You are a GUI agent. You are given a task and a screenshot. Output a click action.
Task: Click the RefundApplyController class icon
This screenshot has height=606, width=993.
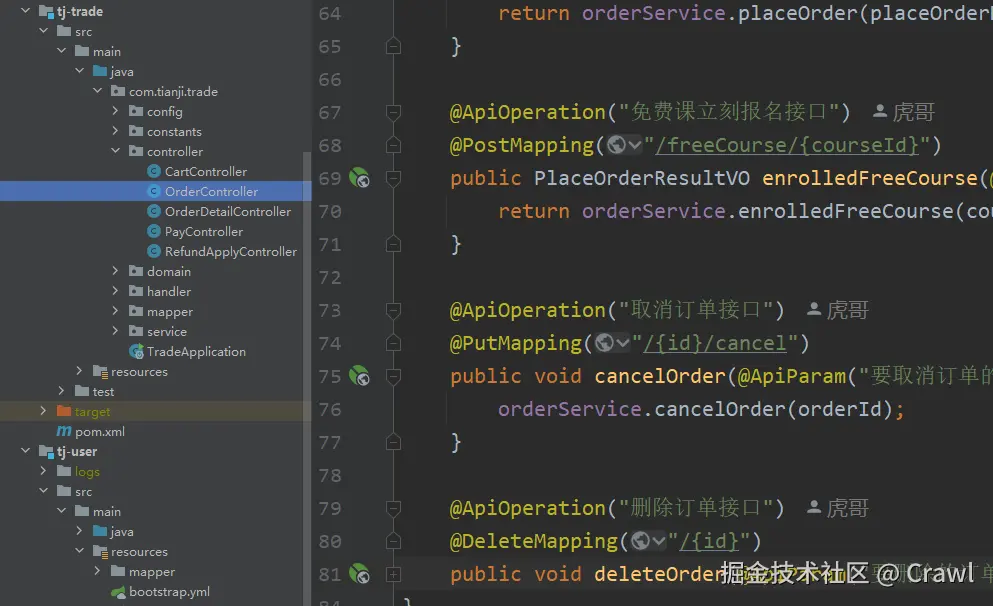(x=153, y=251)
